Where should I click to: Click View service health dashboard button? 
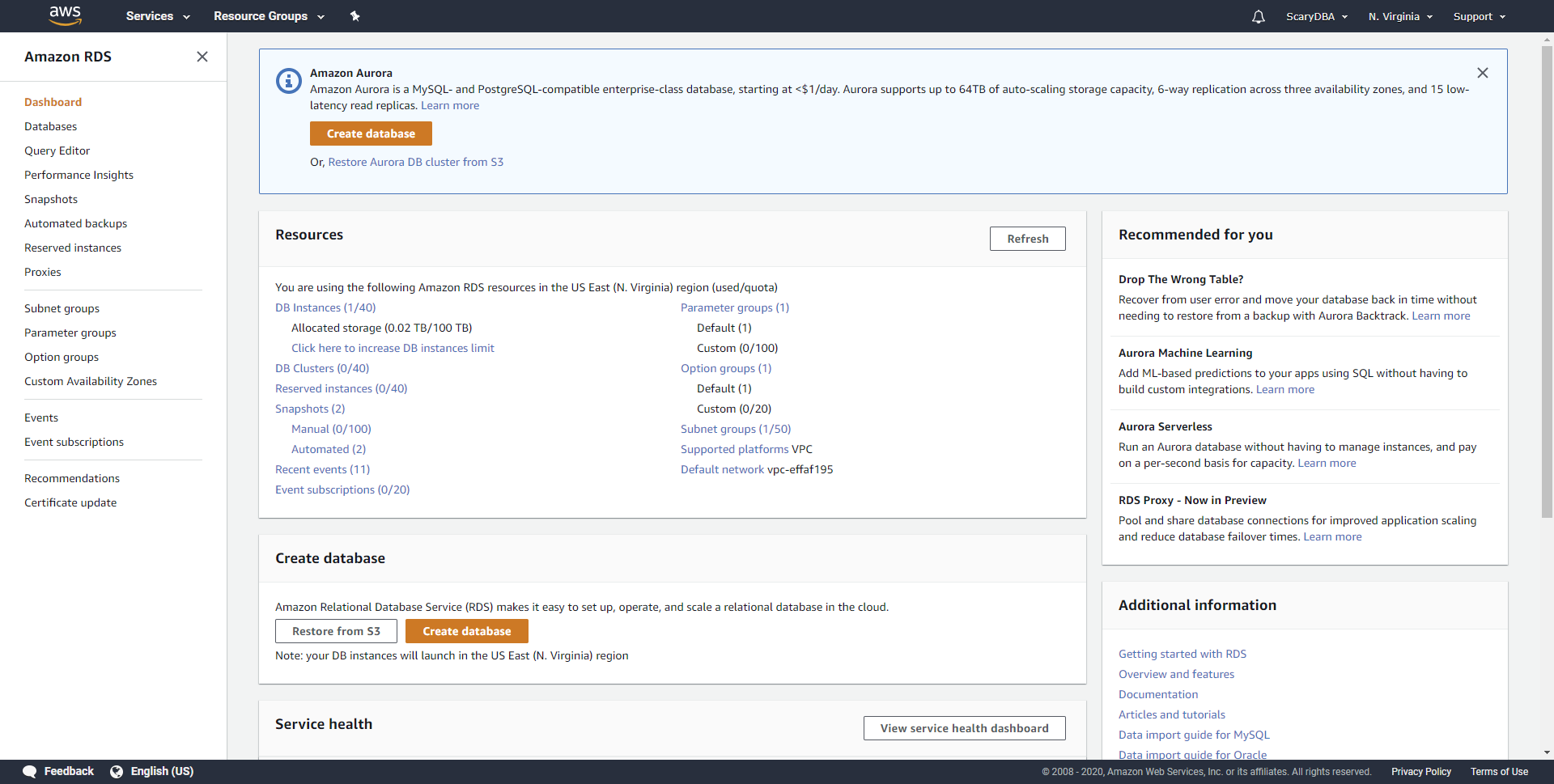(965, 728)
